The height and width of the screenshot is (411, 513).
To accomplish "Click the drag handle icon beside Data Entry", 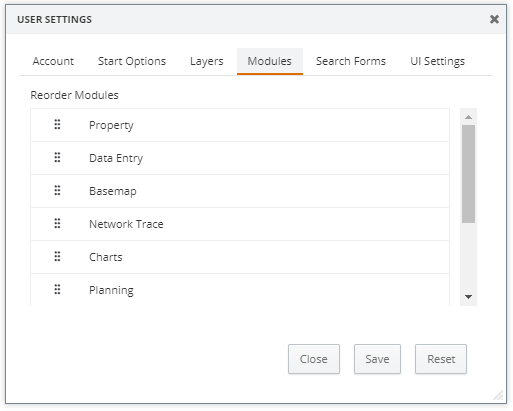I will coord(57,157).
